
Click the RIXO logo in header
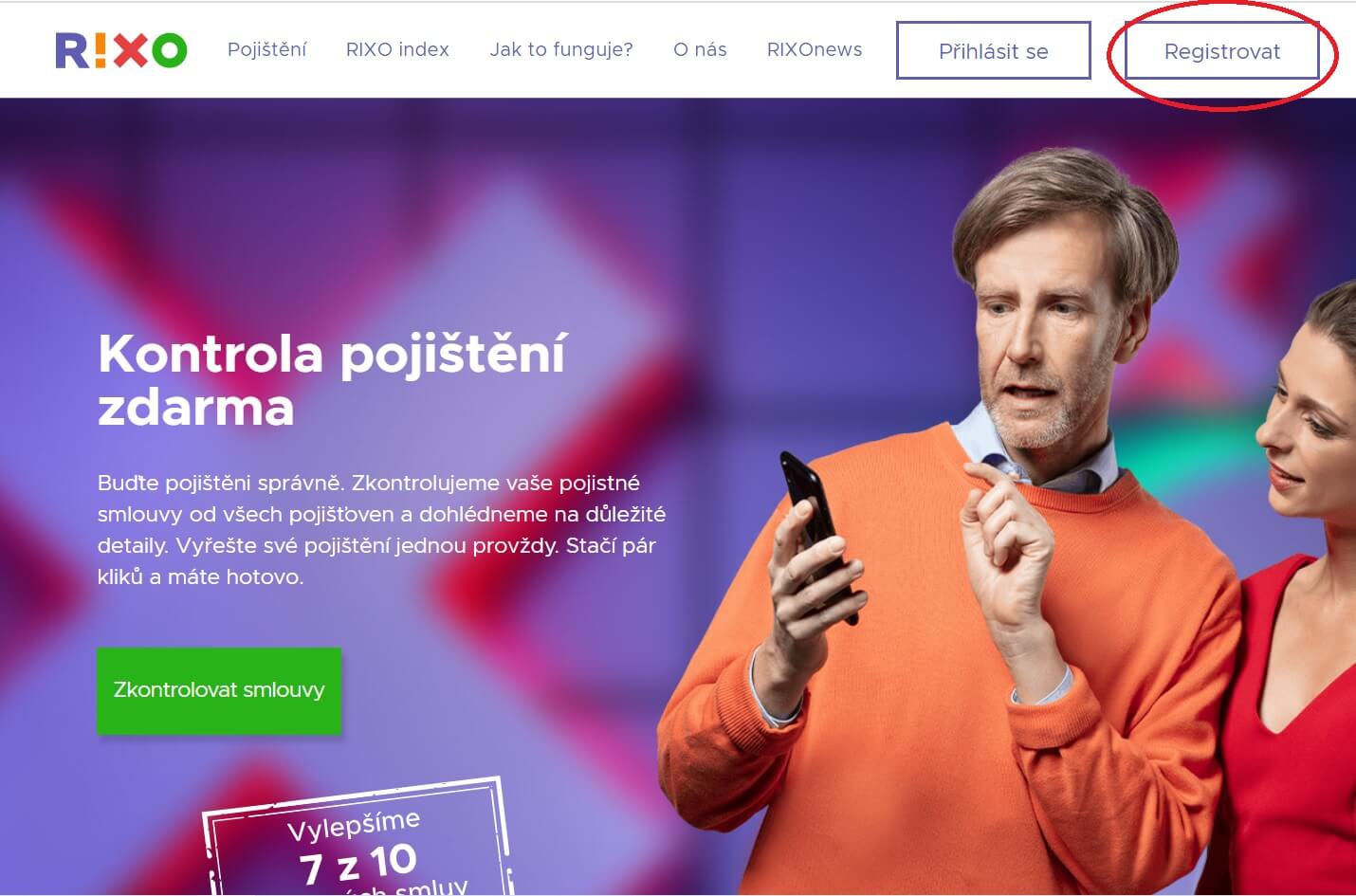point(121,50)
